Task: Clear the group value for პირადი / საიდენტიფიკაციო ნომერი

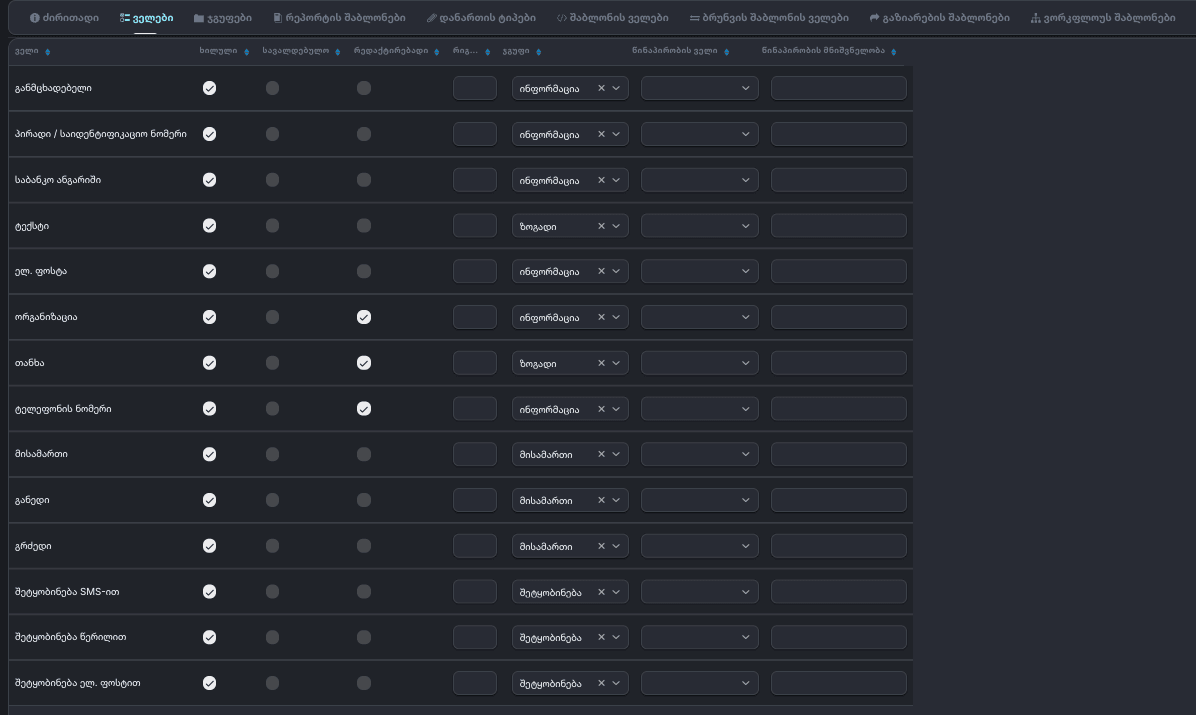Action: pos(601,134)
